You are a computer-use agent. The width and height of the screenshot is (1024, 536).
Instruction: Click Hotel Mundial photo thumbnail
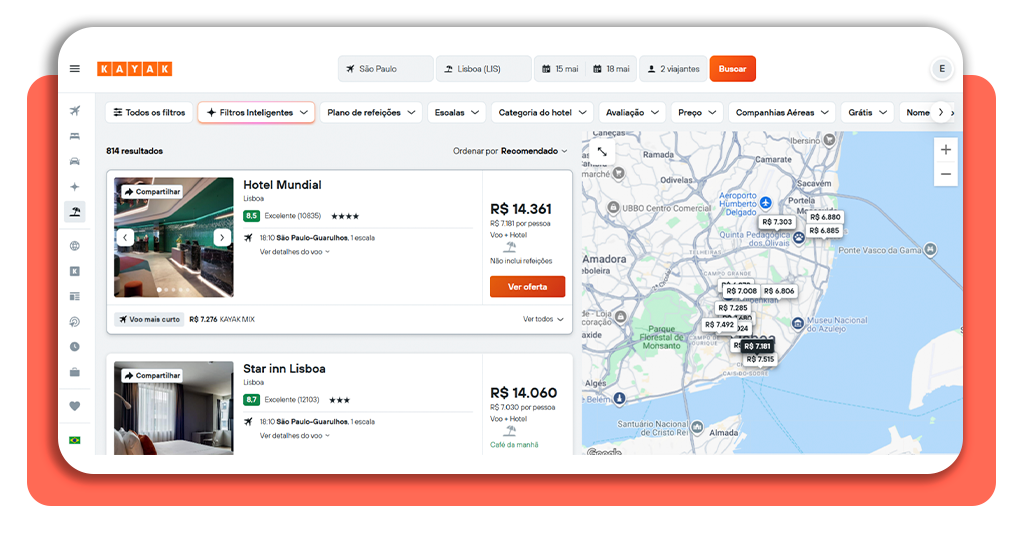coord(174,238)
